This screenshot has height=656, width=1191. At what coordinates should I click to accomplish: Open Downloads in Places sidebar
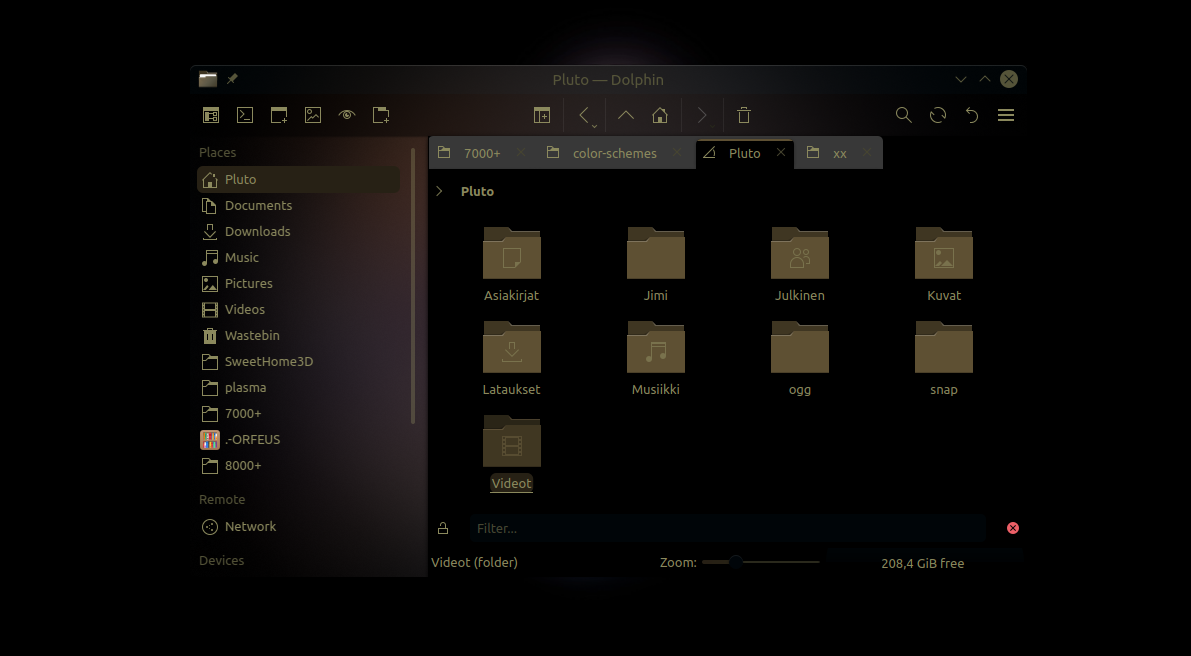(x=257, y=231)
